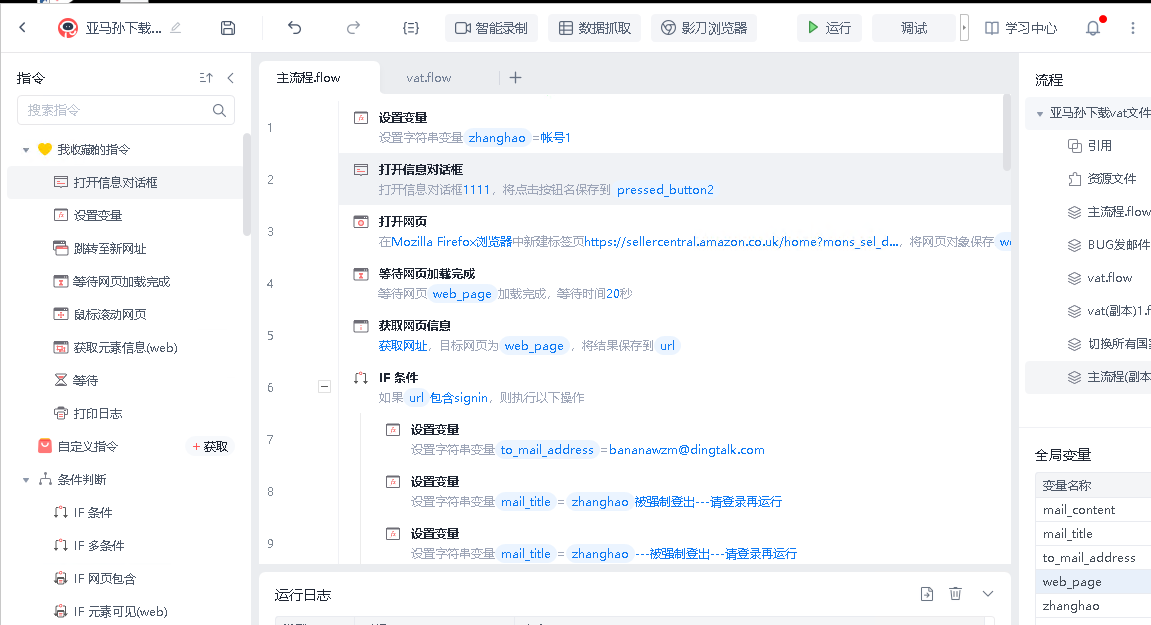This screenshot has height=625, width=1151.
Task: Add a new flow tab with plus
Action: 515,78
